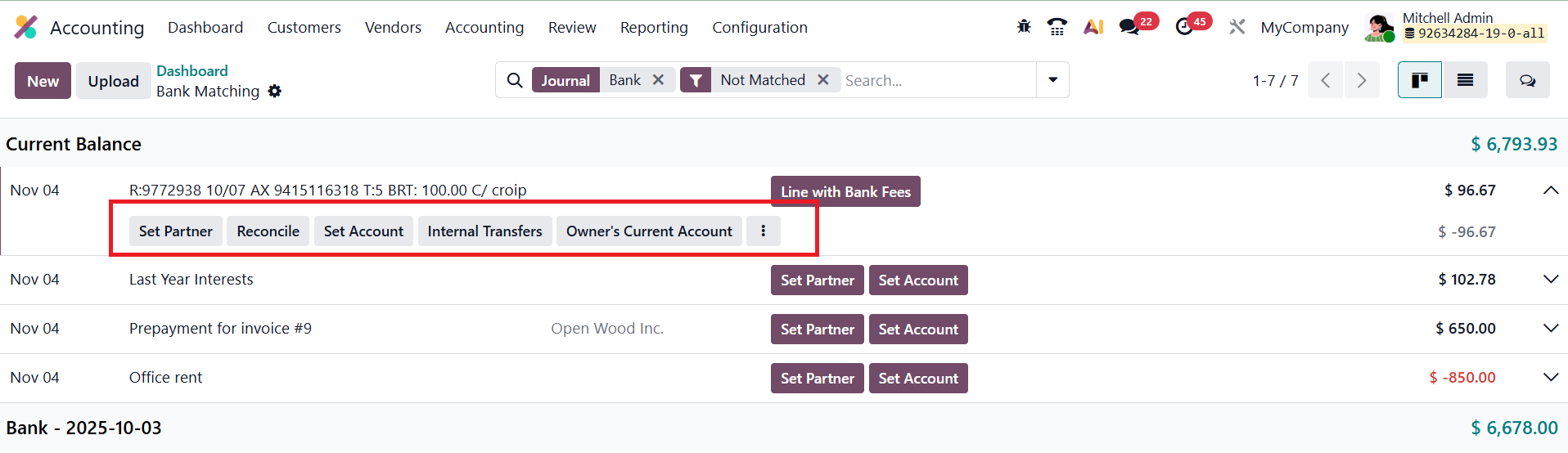Open the messages conversation icon
This screenshot has height=453, width=1568.
pos(1129,27)
